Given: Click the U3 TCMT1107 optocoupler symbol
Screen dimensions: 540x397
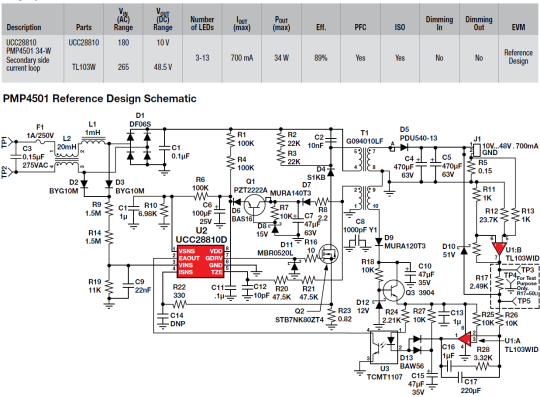Looking at the screenshot, I should click(384, 347).
